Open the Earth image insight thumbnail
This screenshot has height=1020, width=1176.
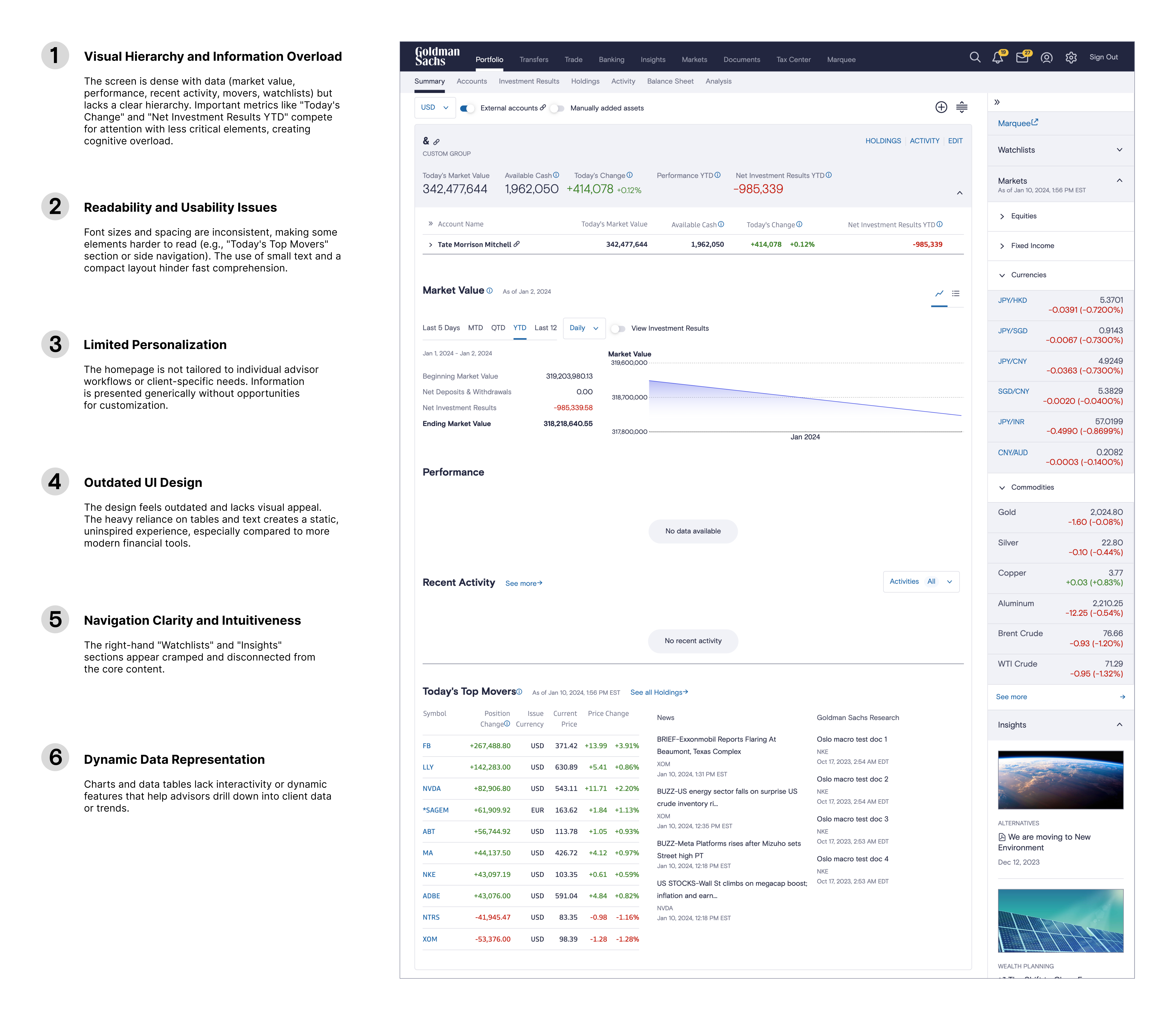(1061, 780)
